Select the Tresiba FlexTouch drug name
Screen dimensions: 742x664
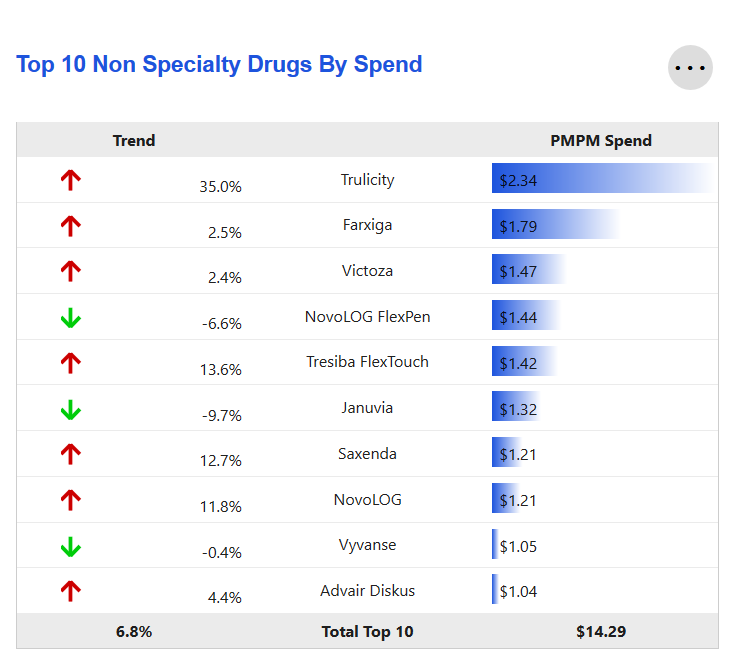367,362
